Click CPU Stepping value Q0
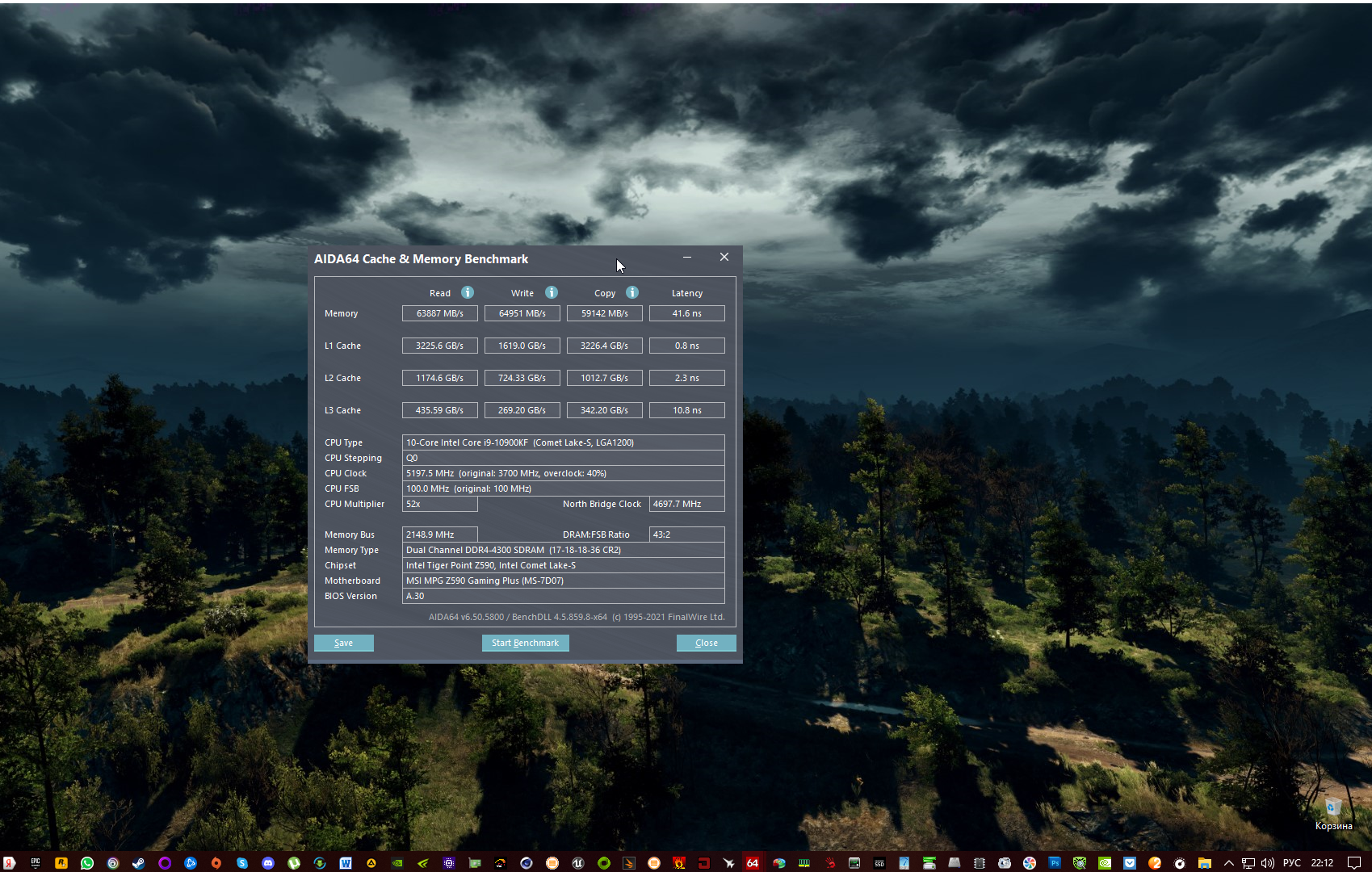The image size is (1372, 872). pyautogui.click(x=564, y=458)
